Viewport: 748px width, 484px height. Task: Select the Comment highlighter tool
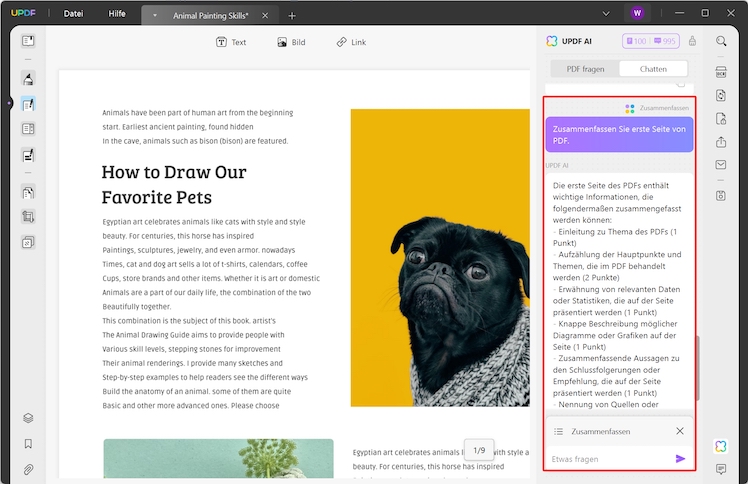28,79
